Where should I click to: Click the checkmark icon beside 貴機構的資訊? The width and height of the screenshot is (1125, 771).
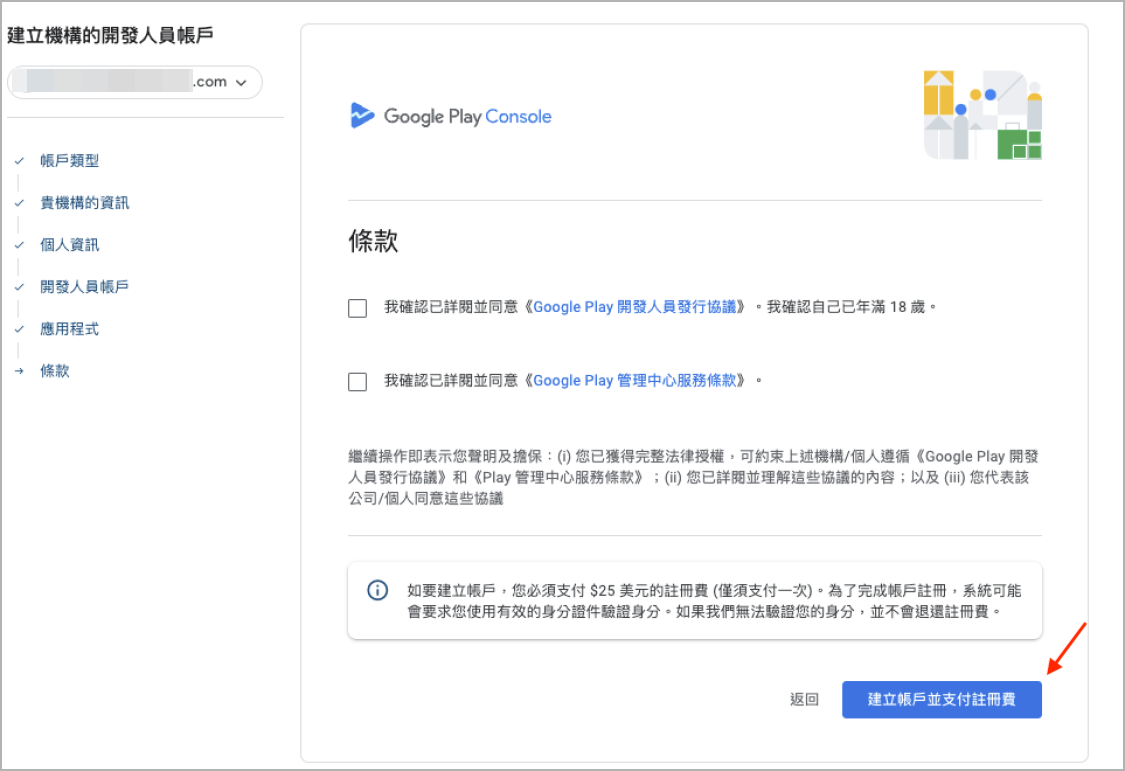pos(19,203)
